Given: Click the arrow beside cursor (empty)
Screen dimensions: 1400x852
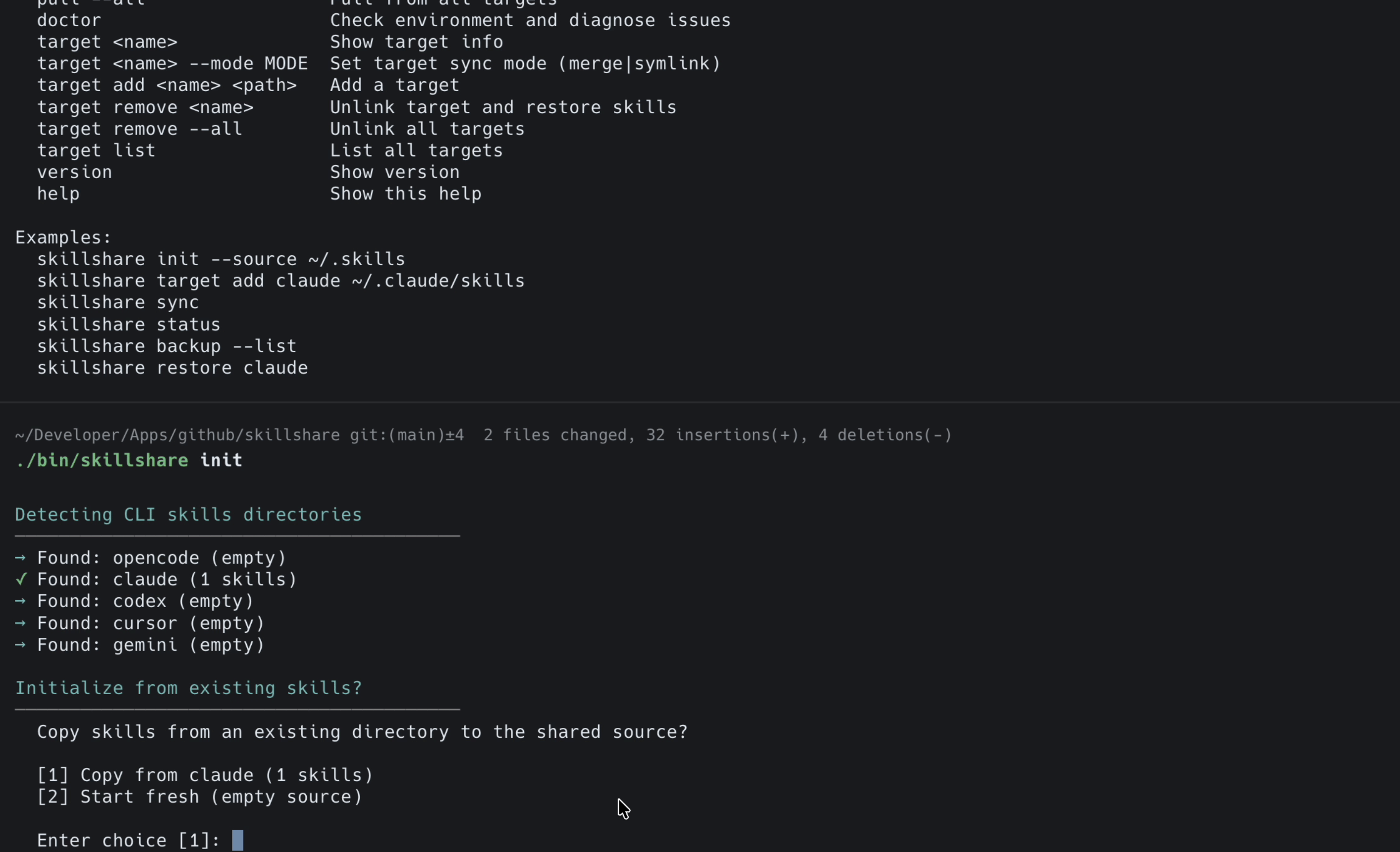Looking at the screenshot, I should [x=20, y=623].
